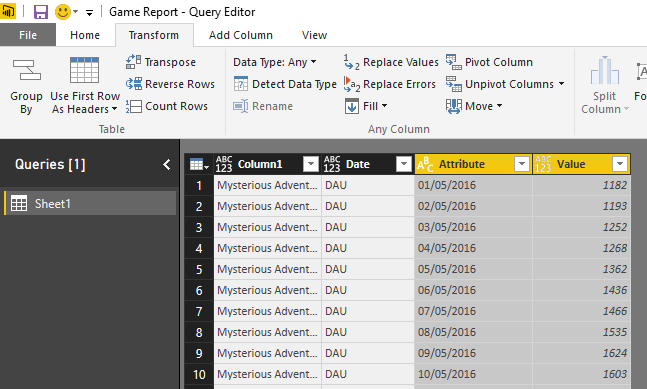Click cell 03/05/2016

tap(473, 227)
